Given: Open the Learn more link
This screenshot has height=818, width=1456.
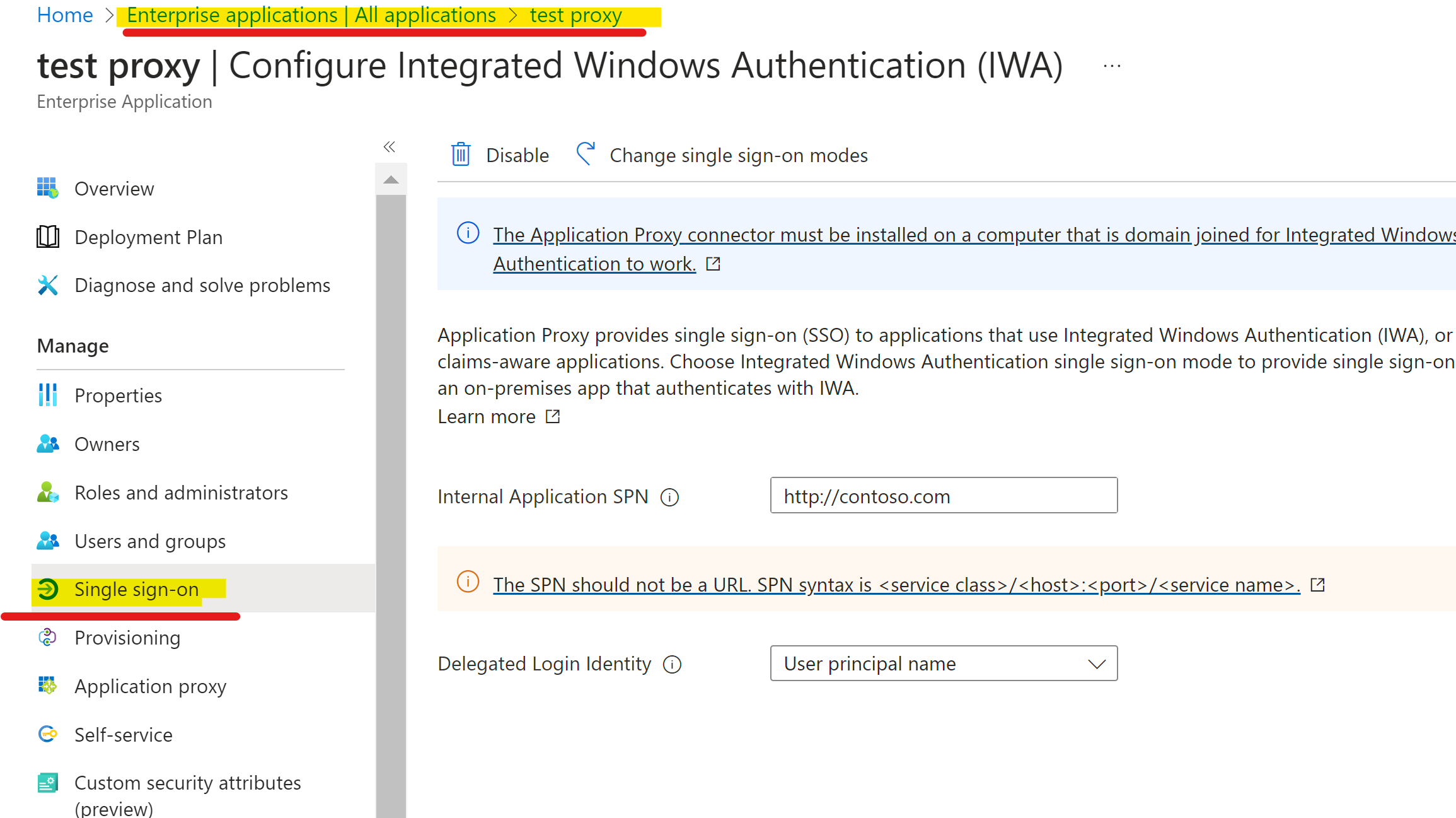Looking at the screenshot, I should pos(487,417).
